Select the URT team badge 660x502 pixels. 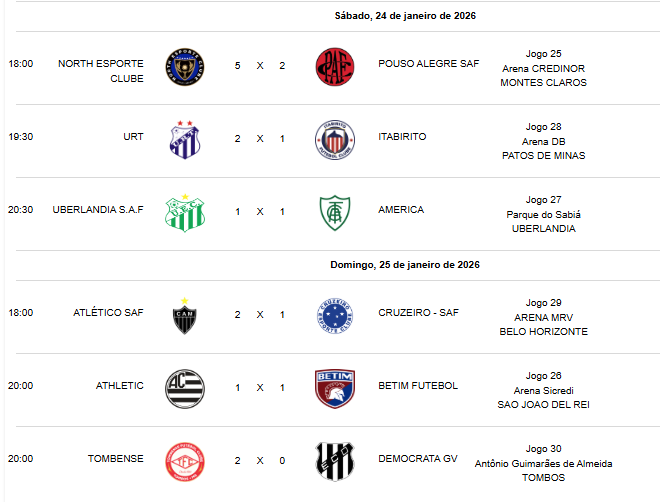[x=185, y=138]
